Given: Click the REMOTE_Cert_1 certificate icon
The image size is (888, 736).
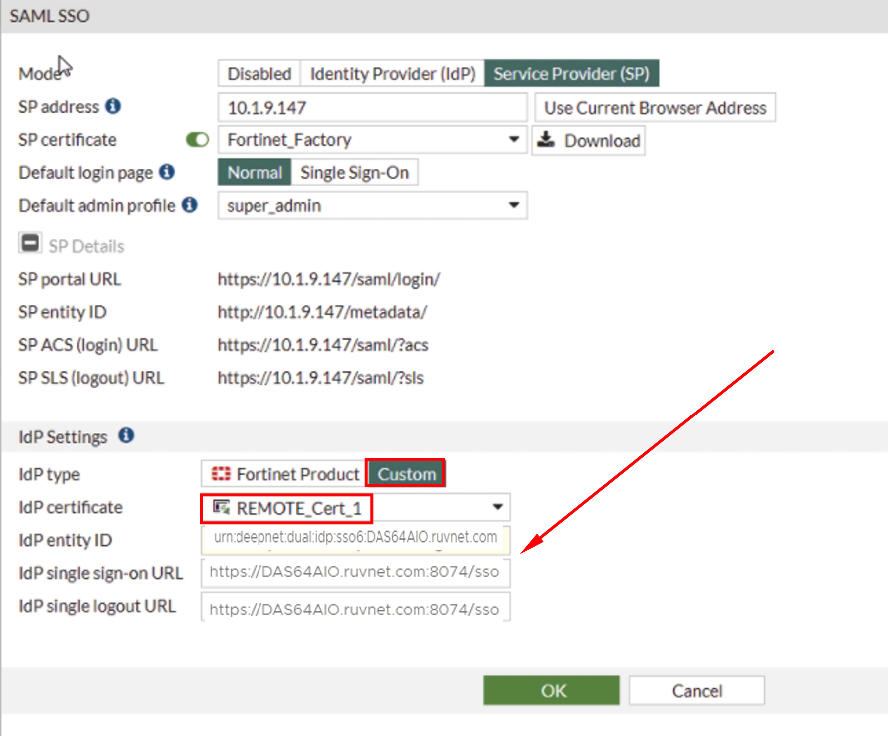Looking at the screenshot, I should (222, 508).
